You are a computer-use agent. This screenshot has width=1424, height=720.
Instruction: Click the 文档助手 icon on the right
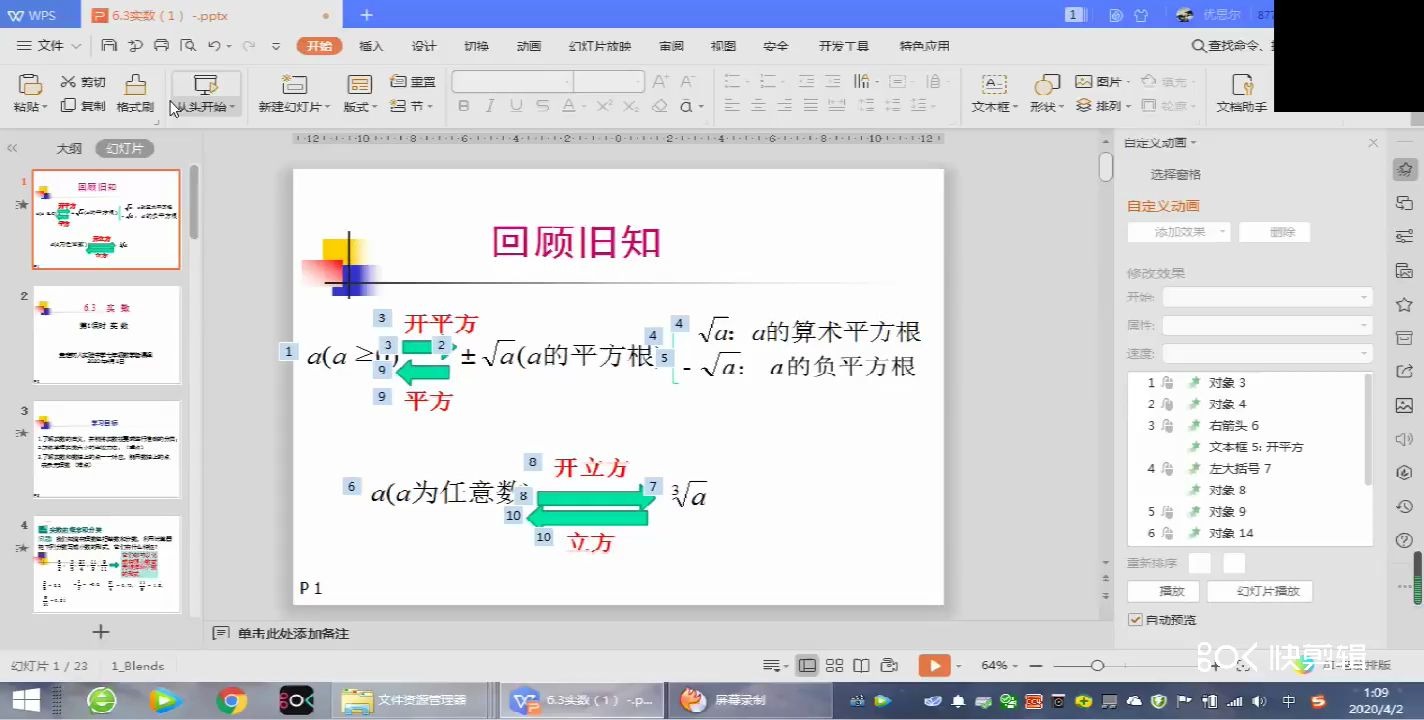(1240, 90)
